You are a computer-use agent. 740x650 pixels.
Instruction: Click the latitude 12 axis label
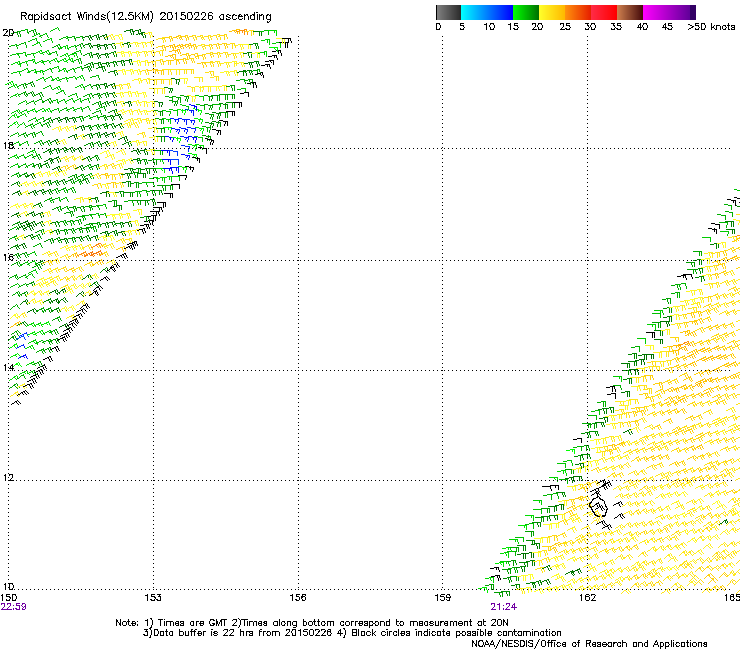[x=8, y=477]
